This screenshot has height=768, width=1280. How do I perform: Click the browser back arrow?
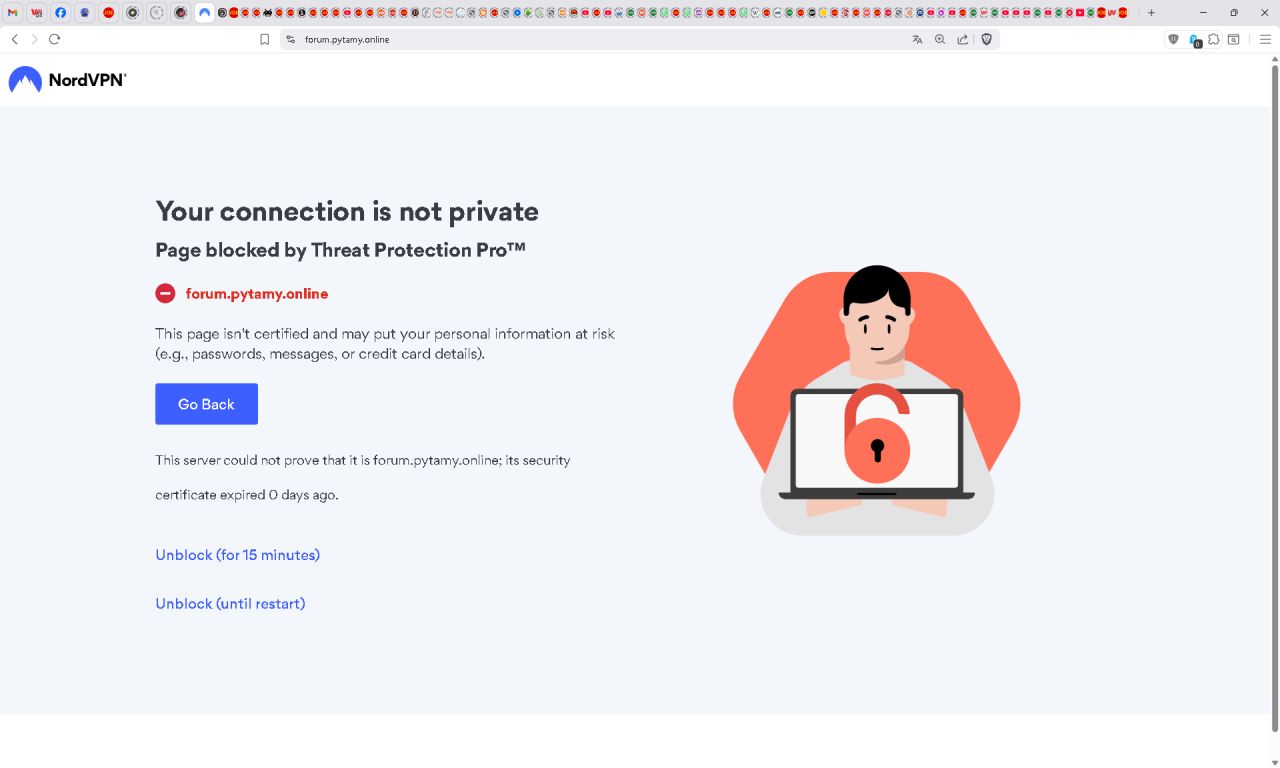[14, 39]
